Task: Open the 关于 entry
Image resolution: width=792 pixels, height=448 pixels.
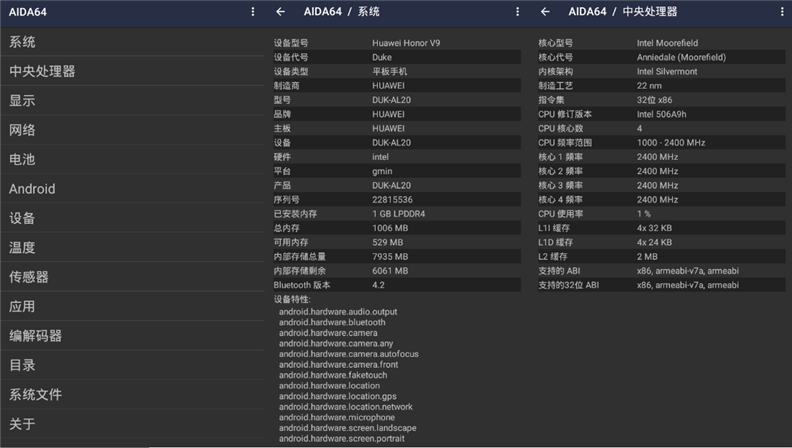Action: (x=132, y=424)
